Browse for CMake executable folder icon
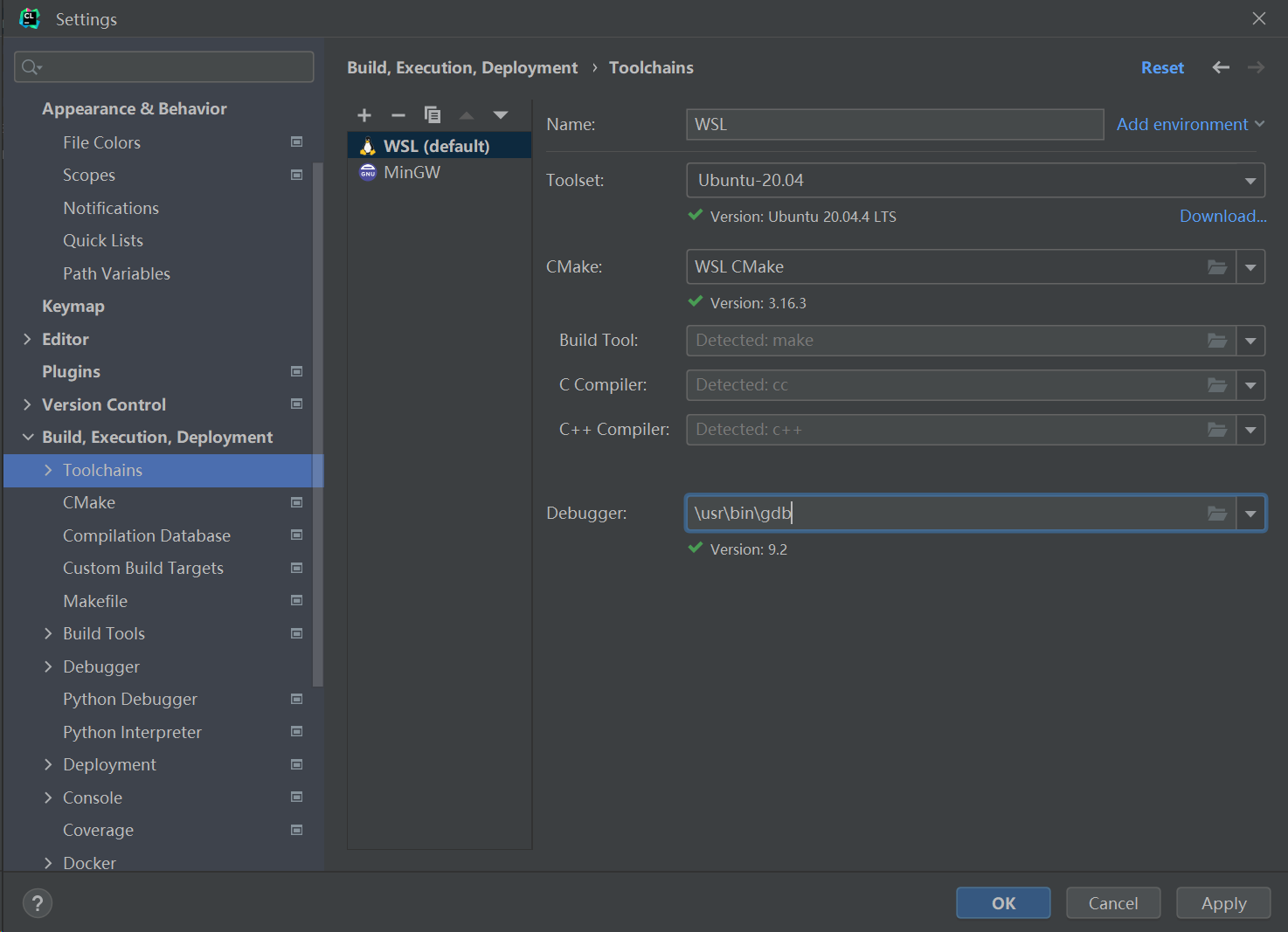 coord(1217,267)
